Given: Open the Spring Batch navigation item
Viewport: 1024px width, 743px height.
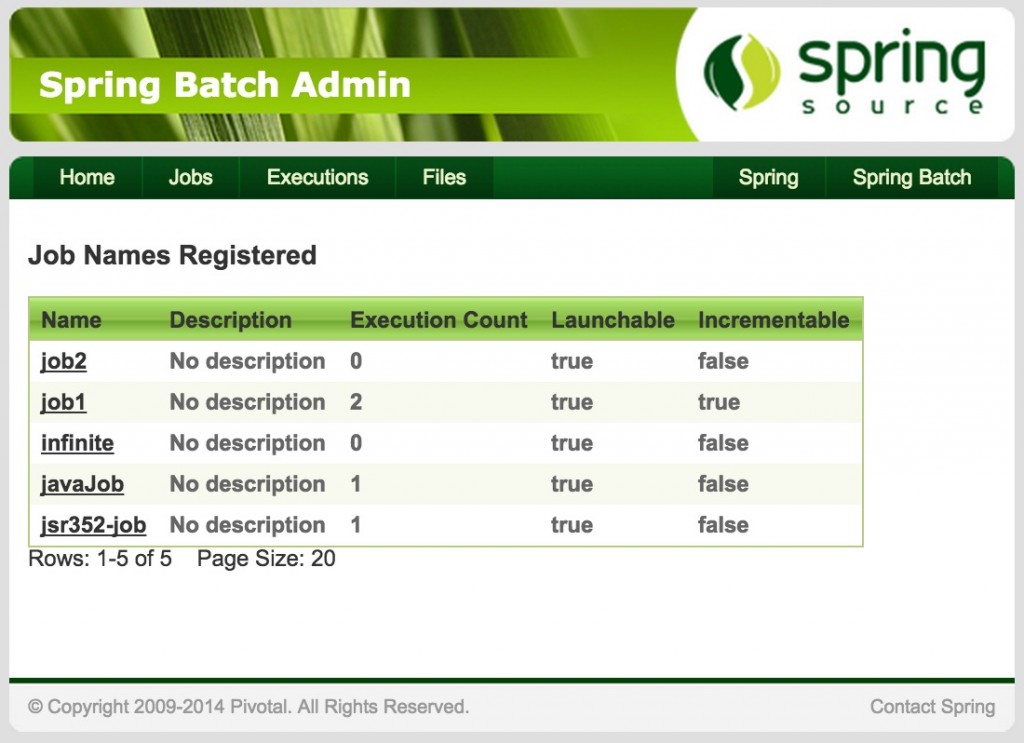Looking at the screenshot, I should coord(911,177).
